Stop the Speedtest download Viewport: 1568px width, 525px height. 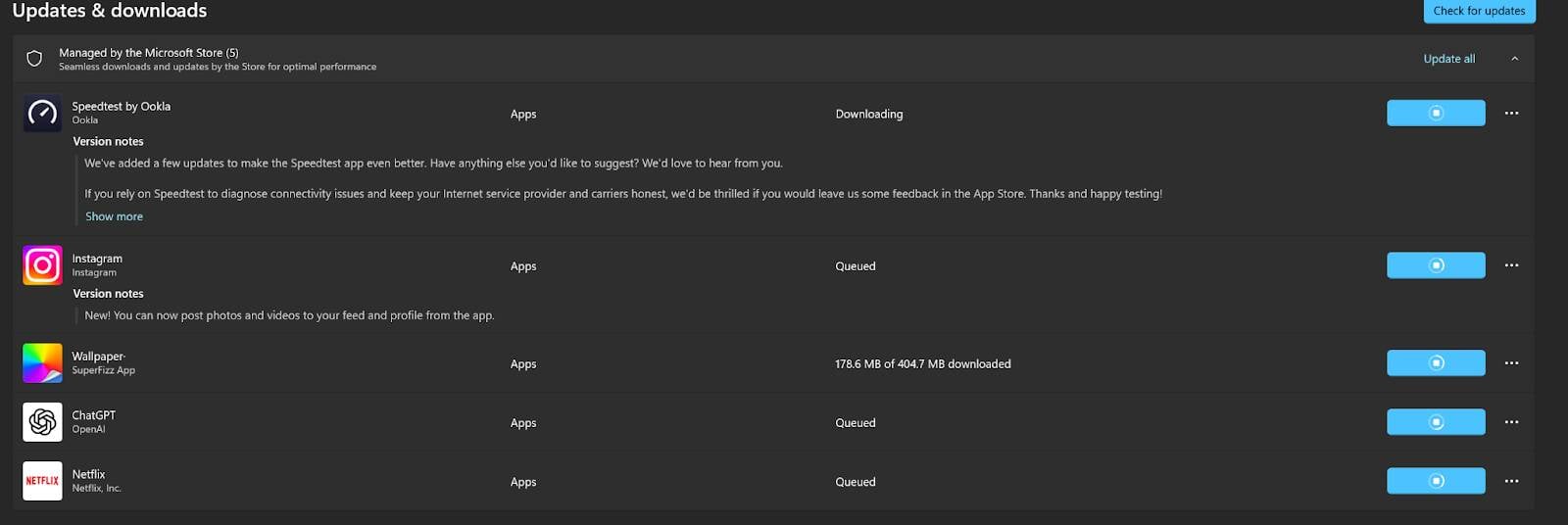pos(1435,114)
